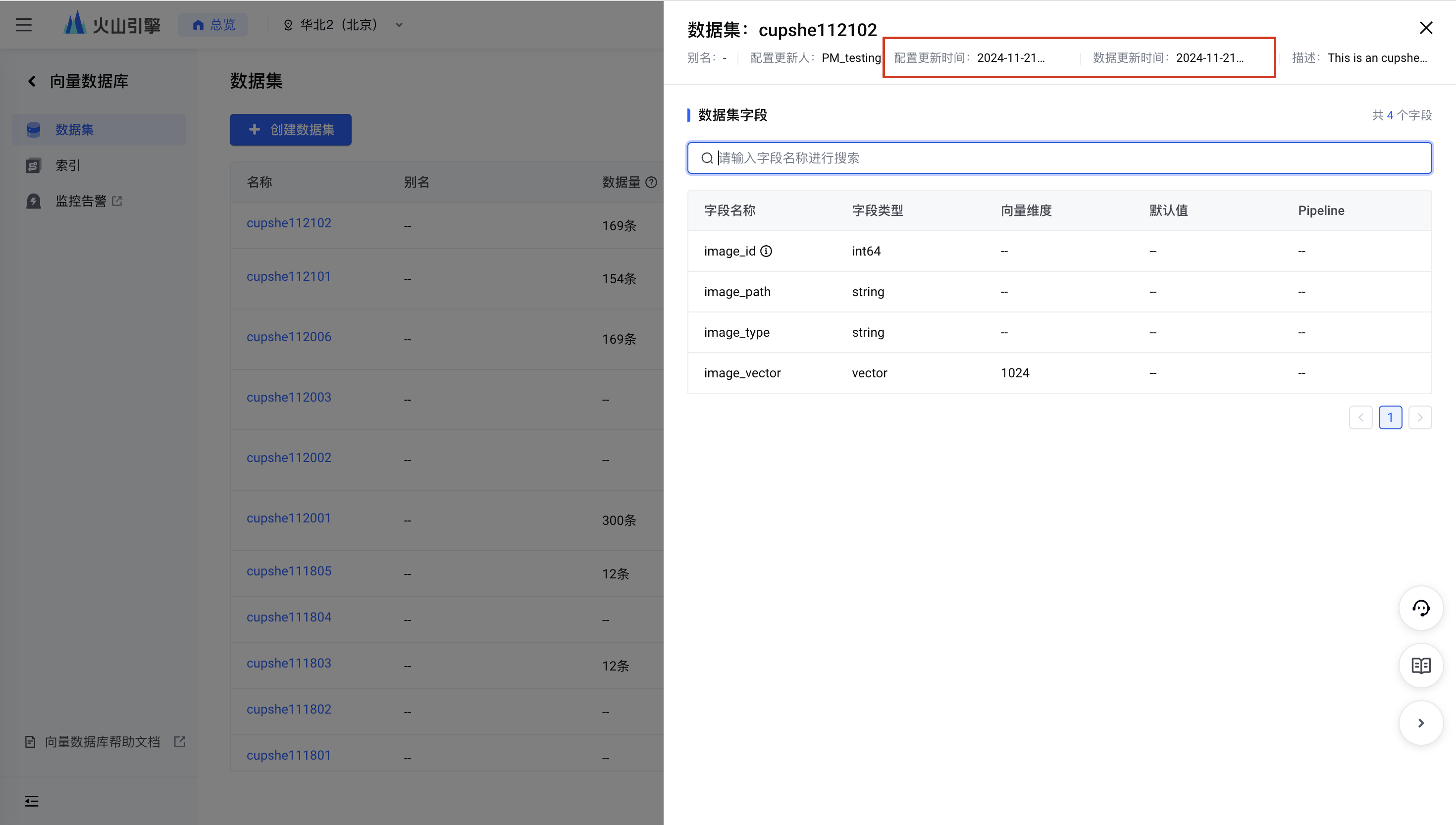The width and height of the screenshot is (1456, 825).
Task: Click the search magnifier icon in field search
Action: [x=707, y=157]
